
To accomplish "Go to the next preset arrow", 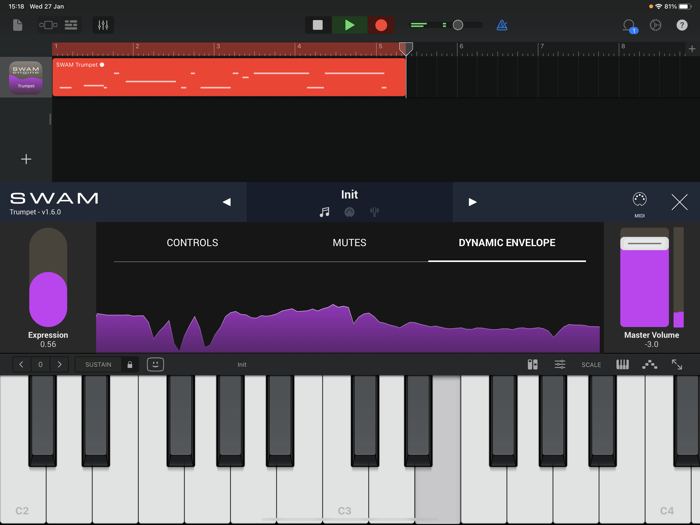I will pyautogui.click(x=472, y=202).
